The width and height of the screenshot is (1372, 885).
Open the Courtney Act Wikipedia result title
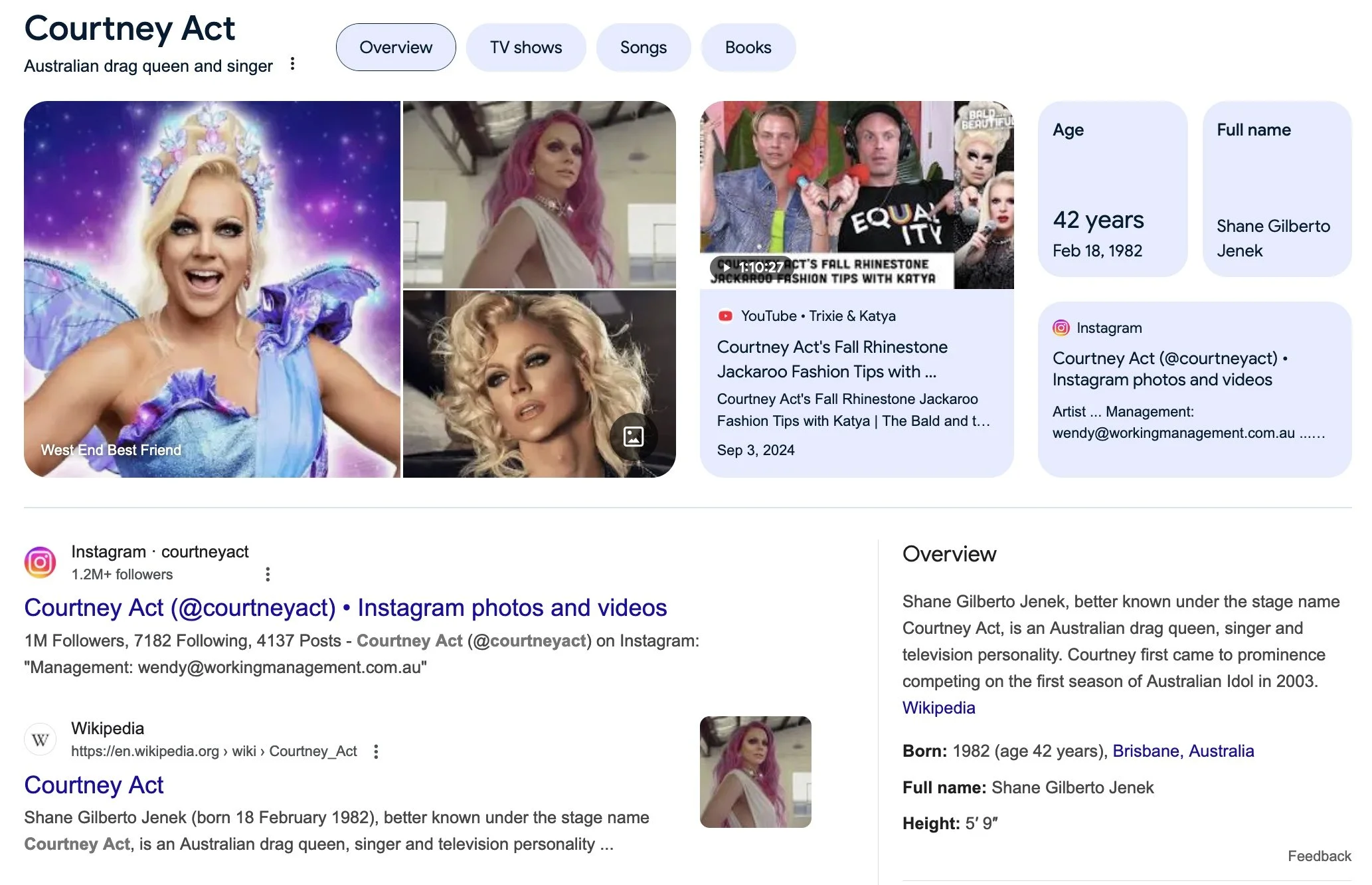[x=94, y=785]
